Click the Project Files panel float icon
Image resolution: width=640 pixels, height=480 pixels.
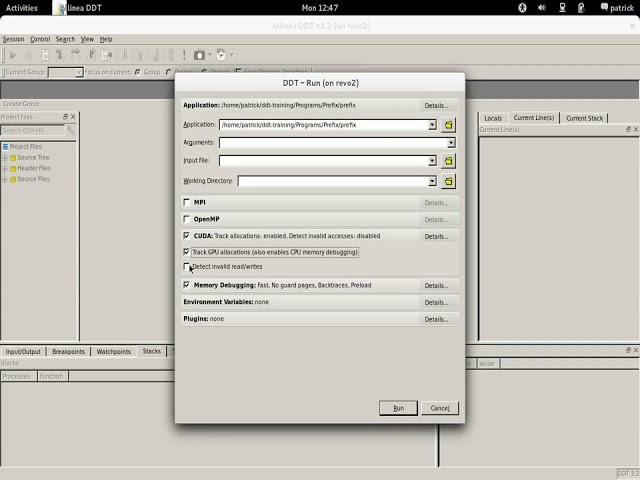(x=65, y=117)
